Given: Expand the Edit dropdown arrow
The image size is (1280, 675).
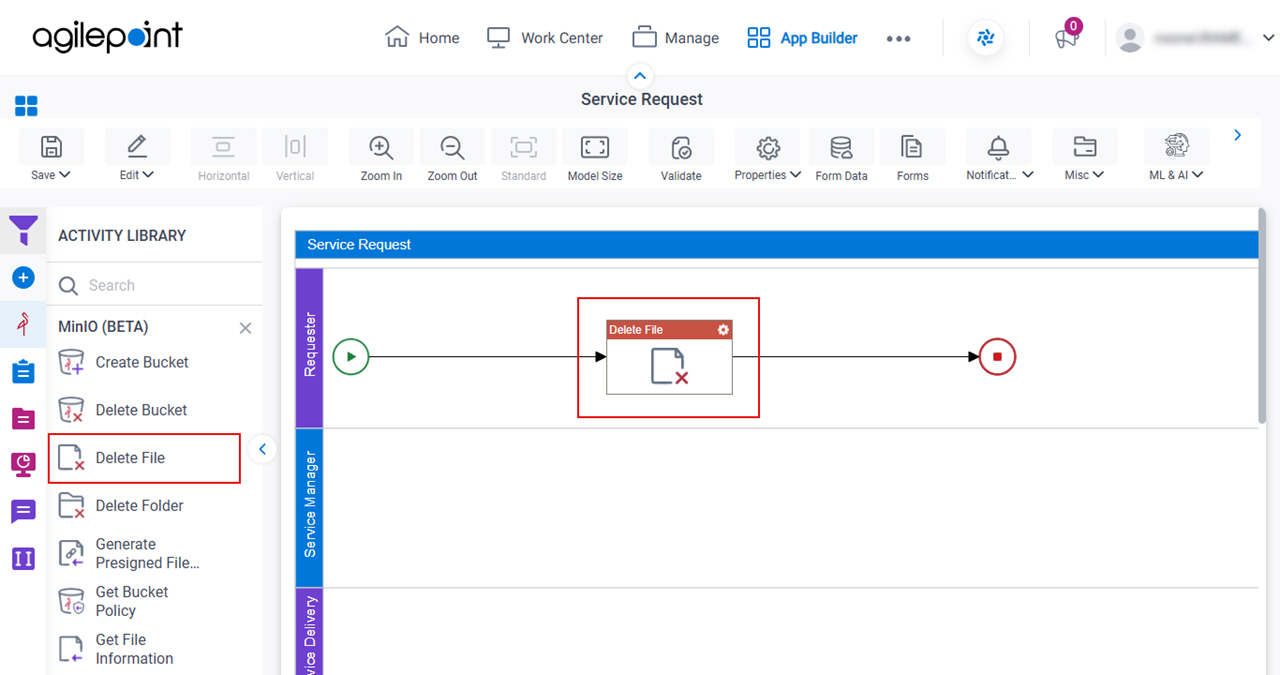Looking at the screenshot, I should [x=149, y=175].
